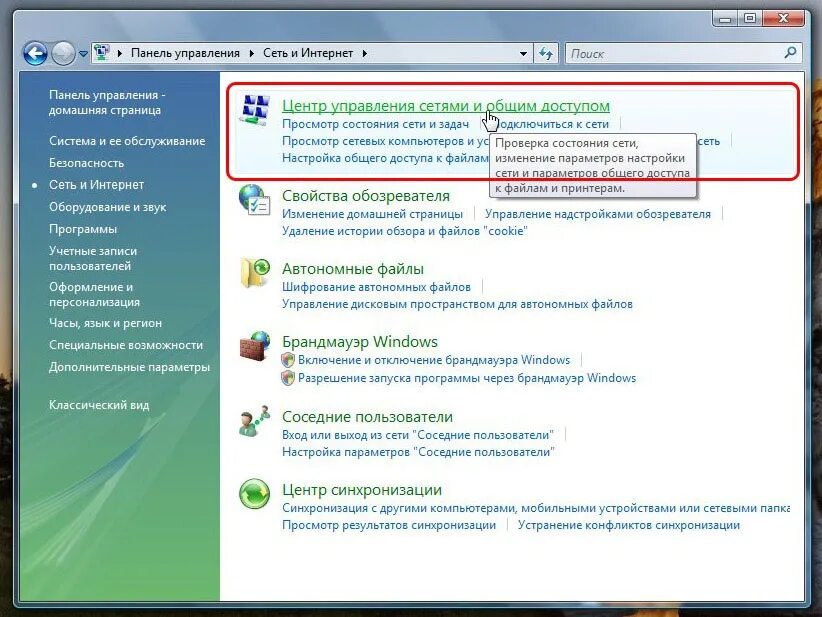
Task: Select Часы, язык и регион in sidebar
Action: 105,323
